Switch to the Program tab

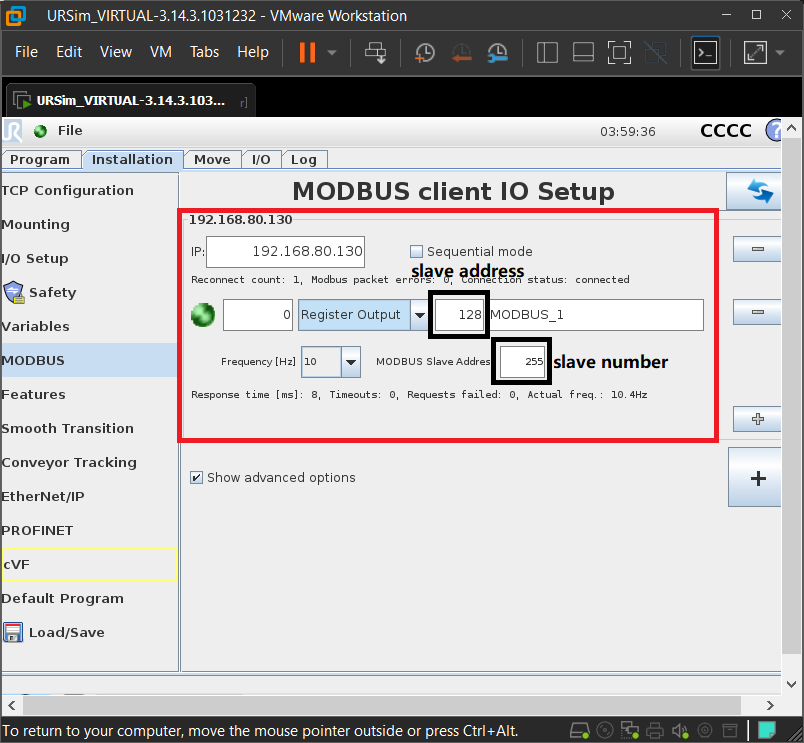pos(40,159)
